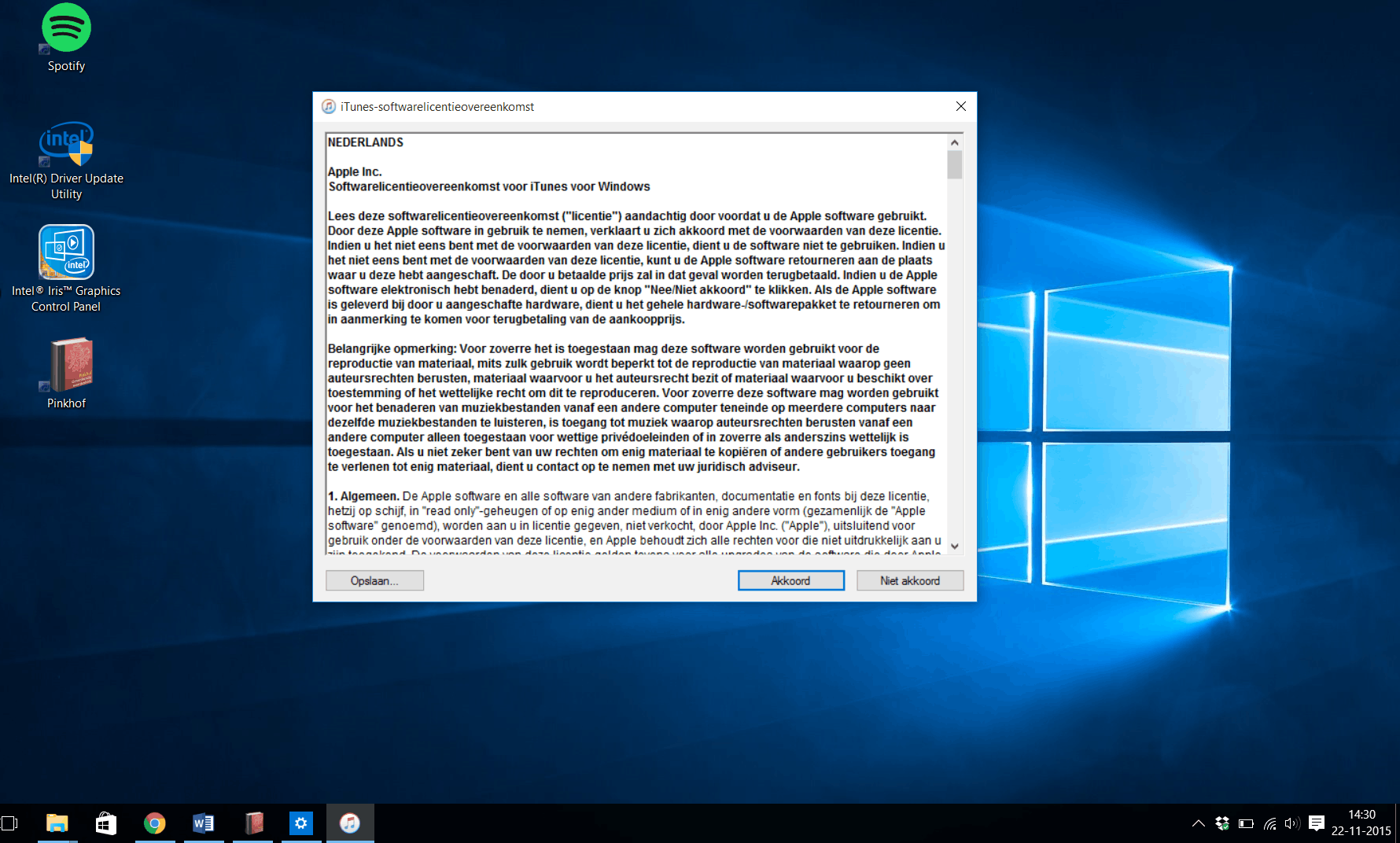Close the iTunes license agreement dialog
The height and width of the screenshot is (843, 1400).
[x=961, y=107]
